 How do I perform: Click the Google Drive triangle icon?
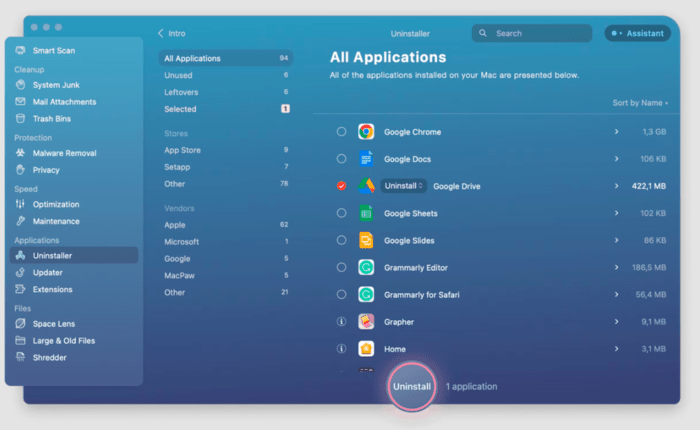(x=366, y=186)
